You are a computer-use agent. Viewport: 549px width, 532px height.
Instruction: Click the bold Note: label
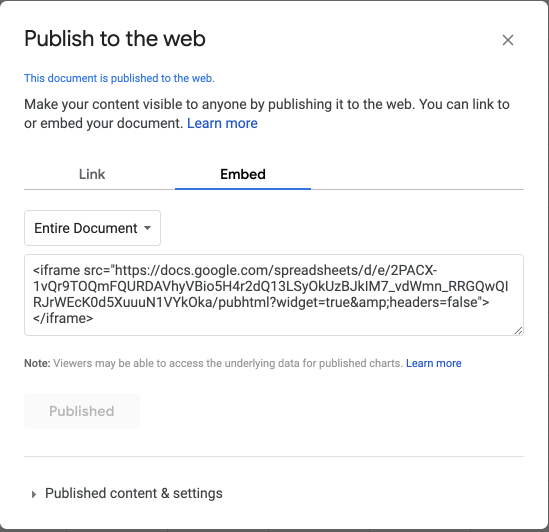click(x=37, y=363)
